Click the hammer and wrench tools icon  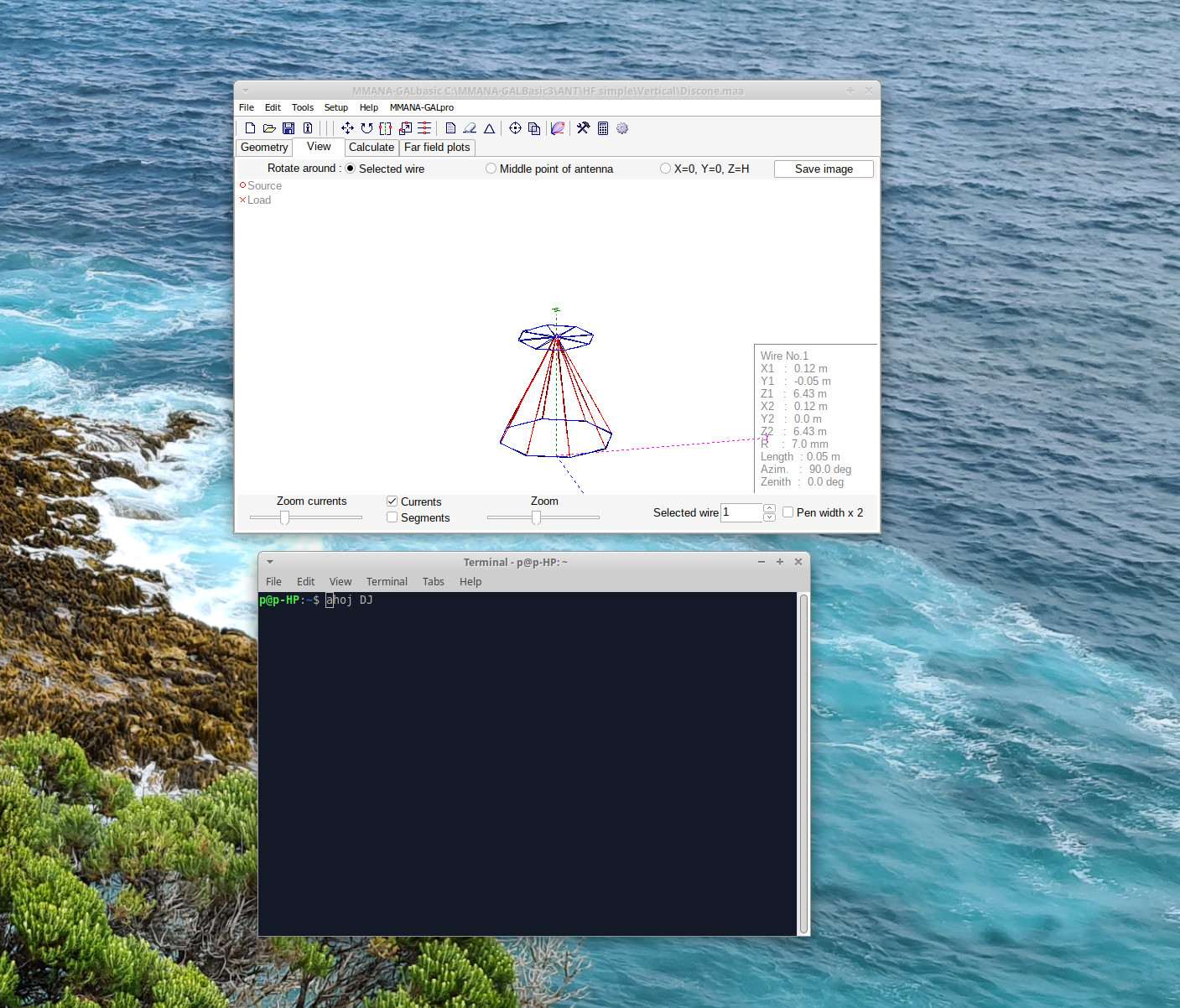pos(583,128)
